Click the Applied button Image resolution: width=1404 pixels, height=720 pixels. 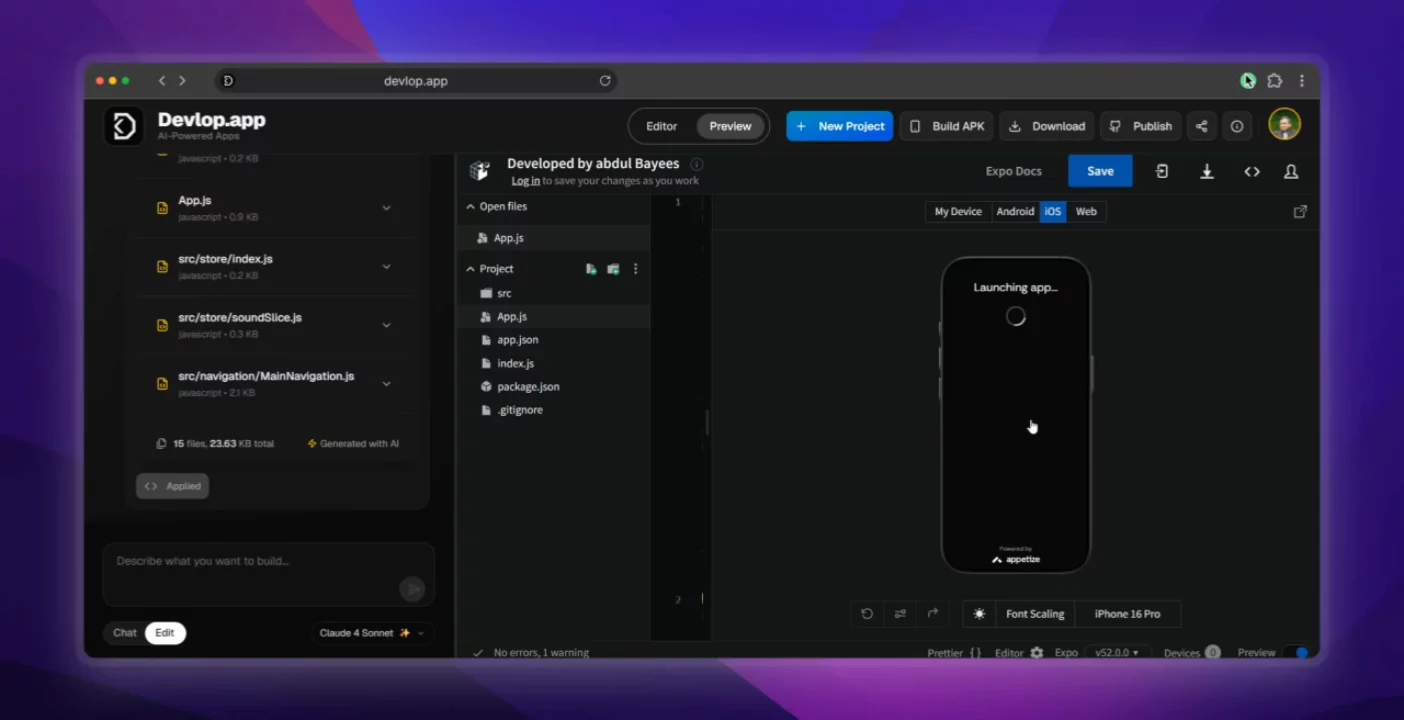coord(172,486)
